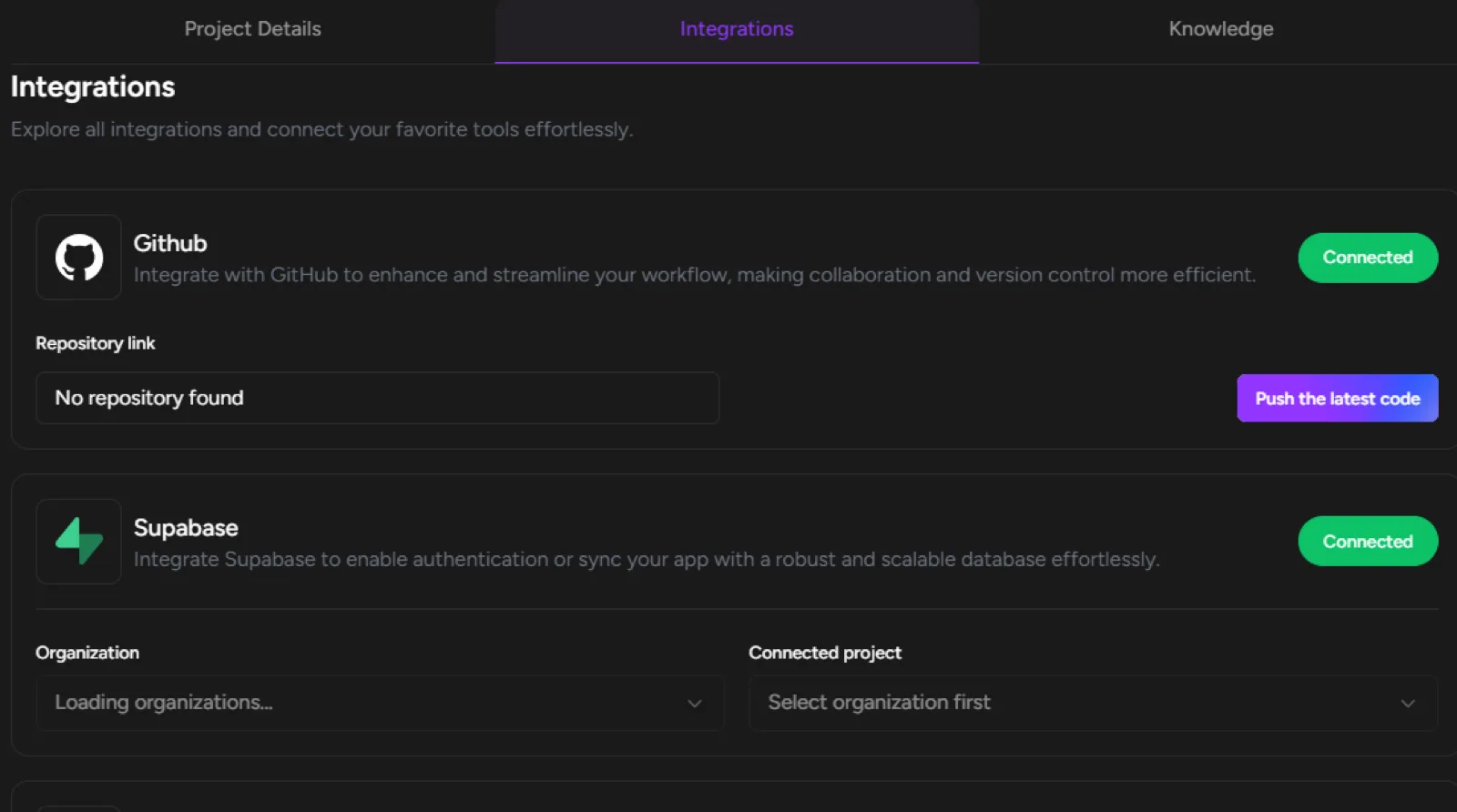Click the Github Connected button
This screenshot has width=1457, height=812.
[1368, 258]
